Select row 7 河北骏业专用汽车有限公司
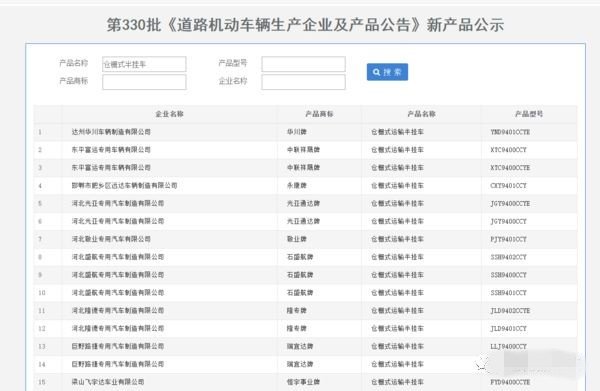600x391 pixels. (x=305, y=239)
